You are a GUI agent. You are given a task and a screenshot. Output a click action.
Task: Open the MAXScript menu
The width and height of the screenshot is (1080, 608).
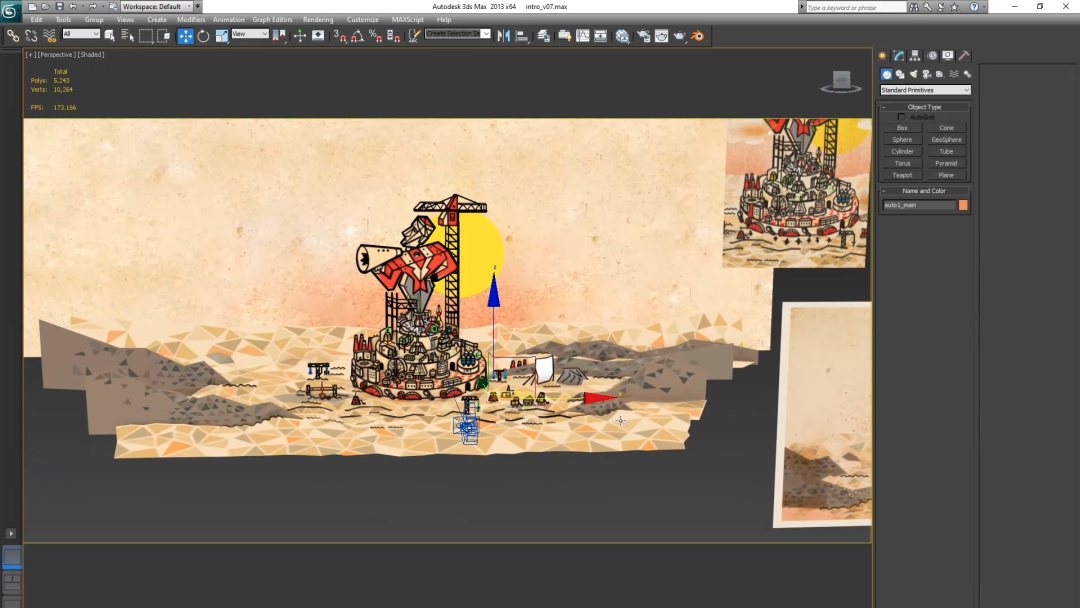tap(408, 19)
